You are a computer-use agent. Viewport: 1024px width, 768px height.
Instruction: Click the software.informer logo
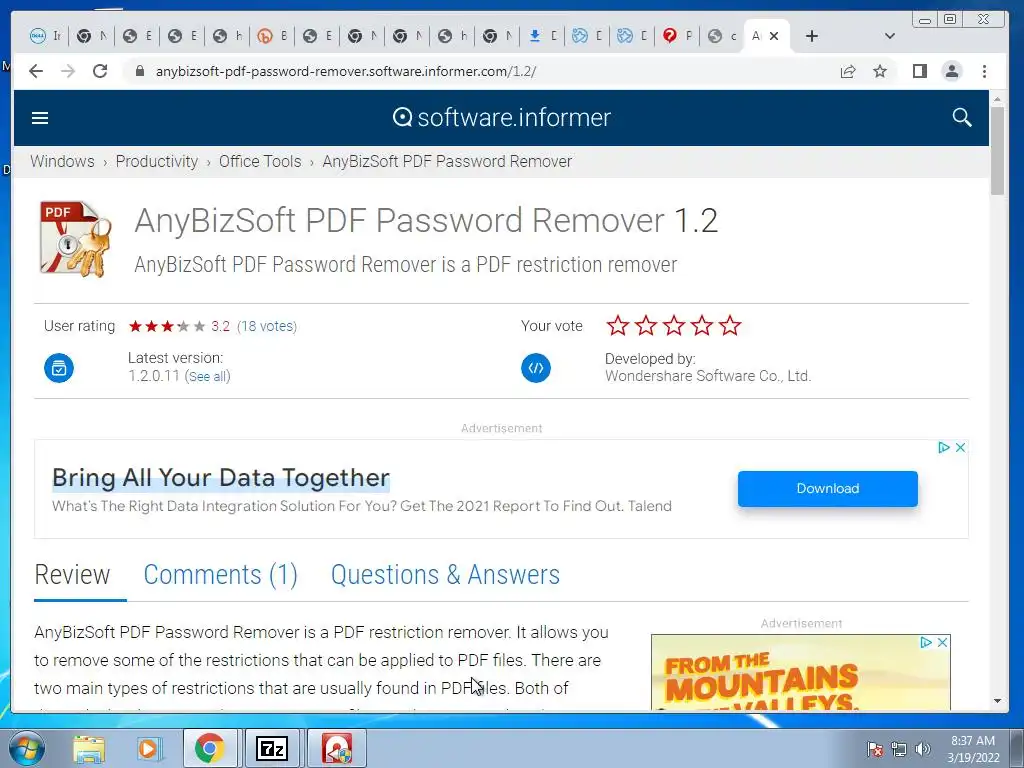click(502, 118)
